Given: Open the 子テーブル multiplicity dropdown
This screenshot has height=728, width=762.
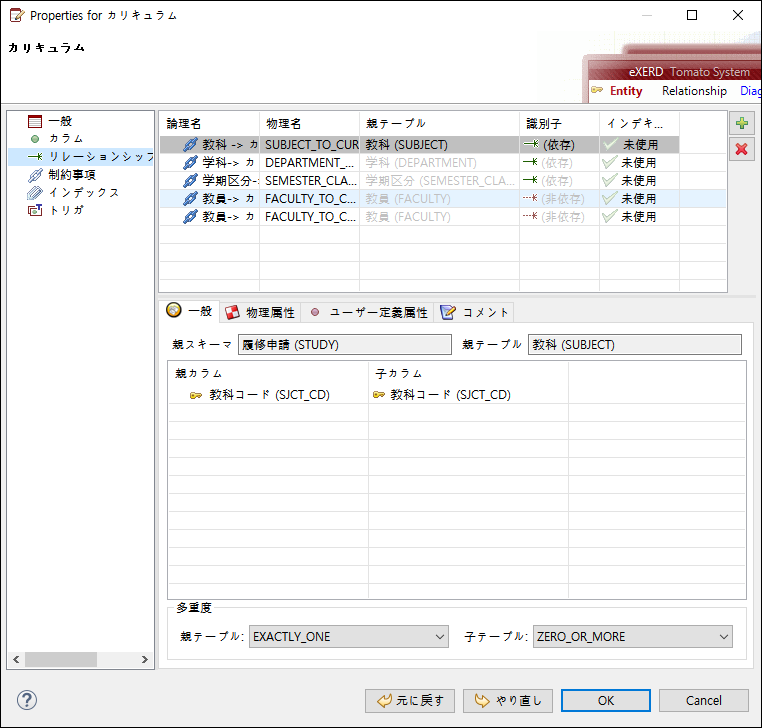Looking at the screenshot, I should coord(633,636).
